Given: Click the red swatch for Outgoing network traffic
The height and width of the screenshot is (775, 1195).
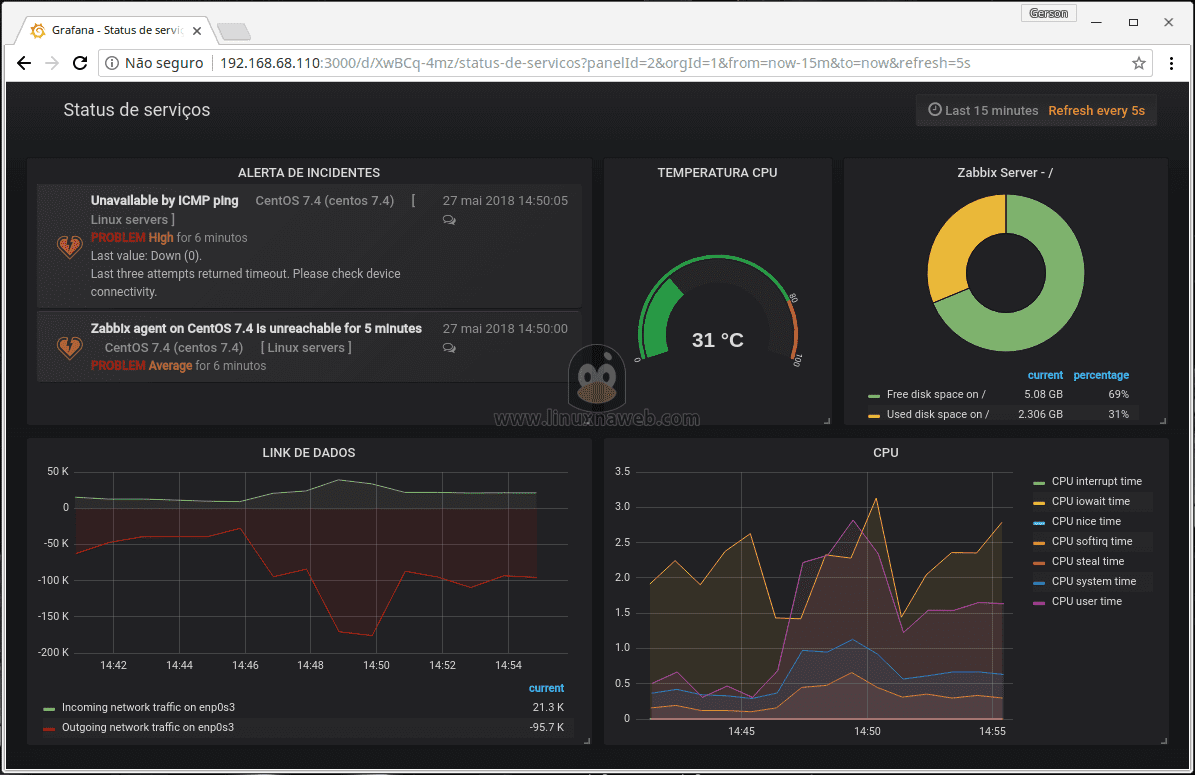Looking at the screenshot, I should [x=50, y=729].
